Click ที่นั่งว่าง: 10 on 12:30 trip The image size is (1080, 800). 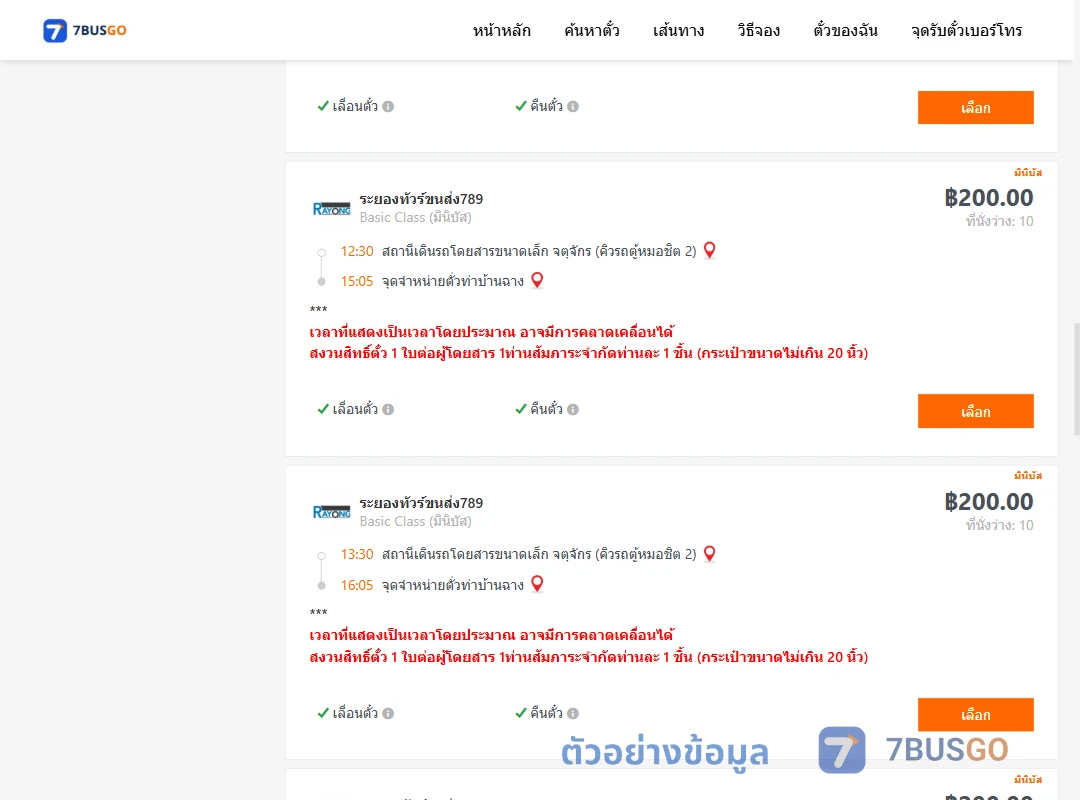[x=999, y=221]
